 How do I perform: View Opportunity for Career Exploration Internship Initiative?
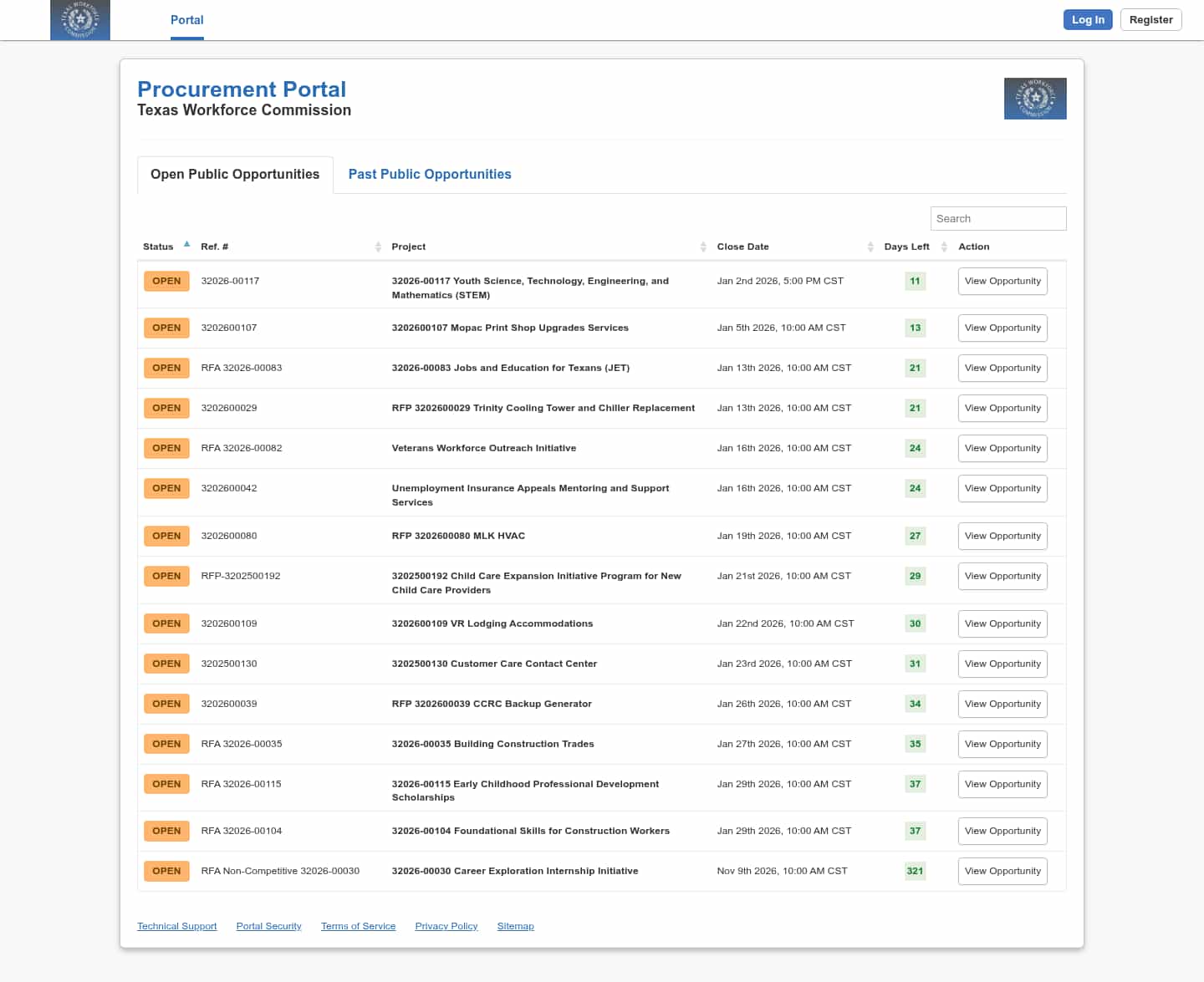click(1002, 872)
